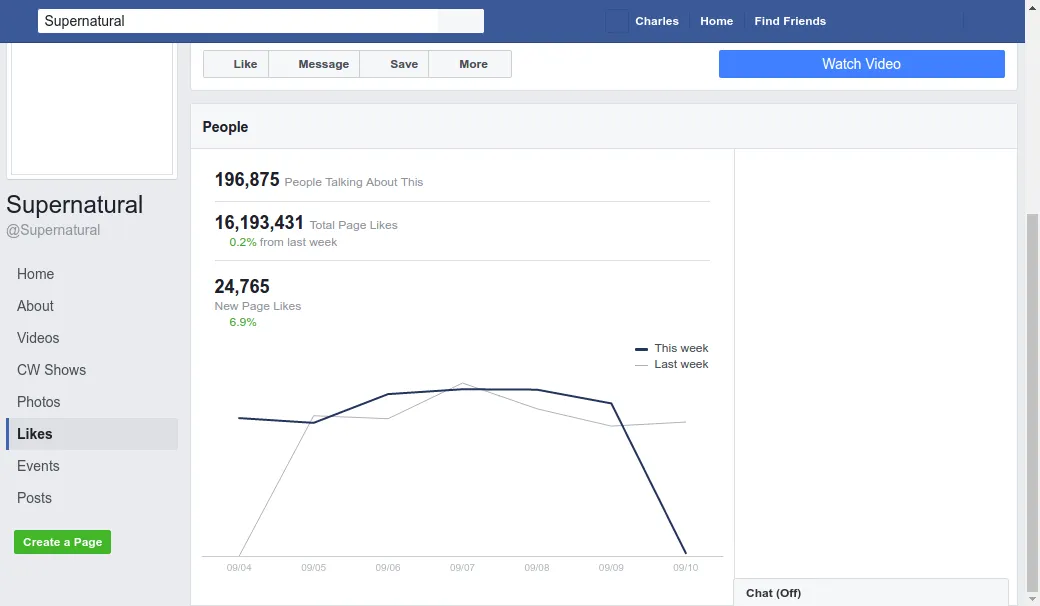
Task: Click the People section heading
Action: (225, 127)
